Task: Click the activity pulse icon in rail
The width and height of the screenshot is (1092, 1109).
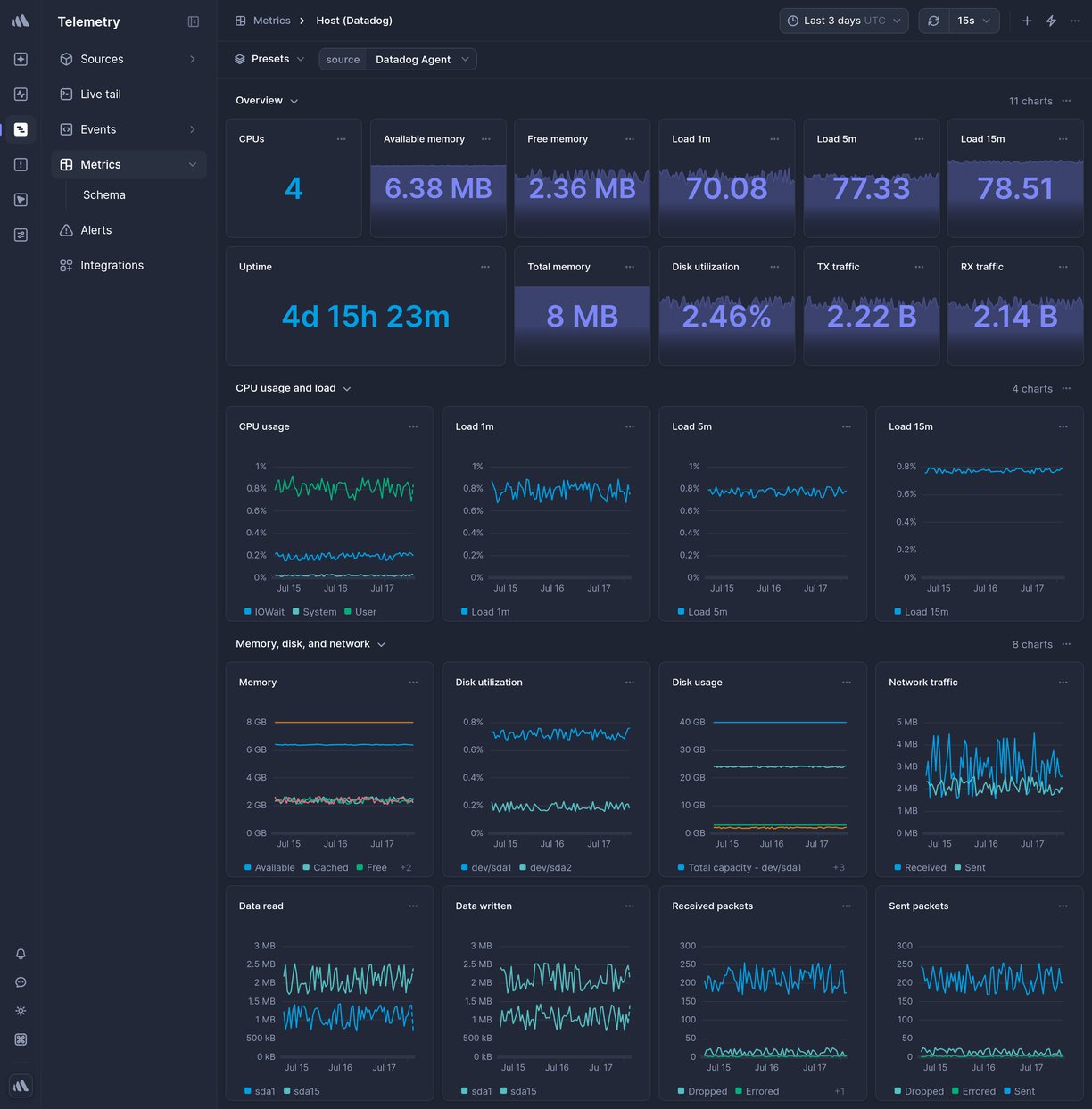Action: tap(21, 94)
